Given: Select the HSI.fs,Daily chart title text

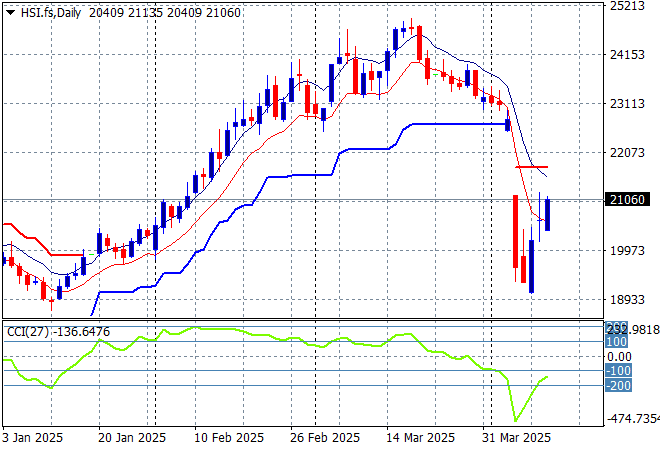Looking at the screenshot, I should tap(51, 13).
